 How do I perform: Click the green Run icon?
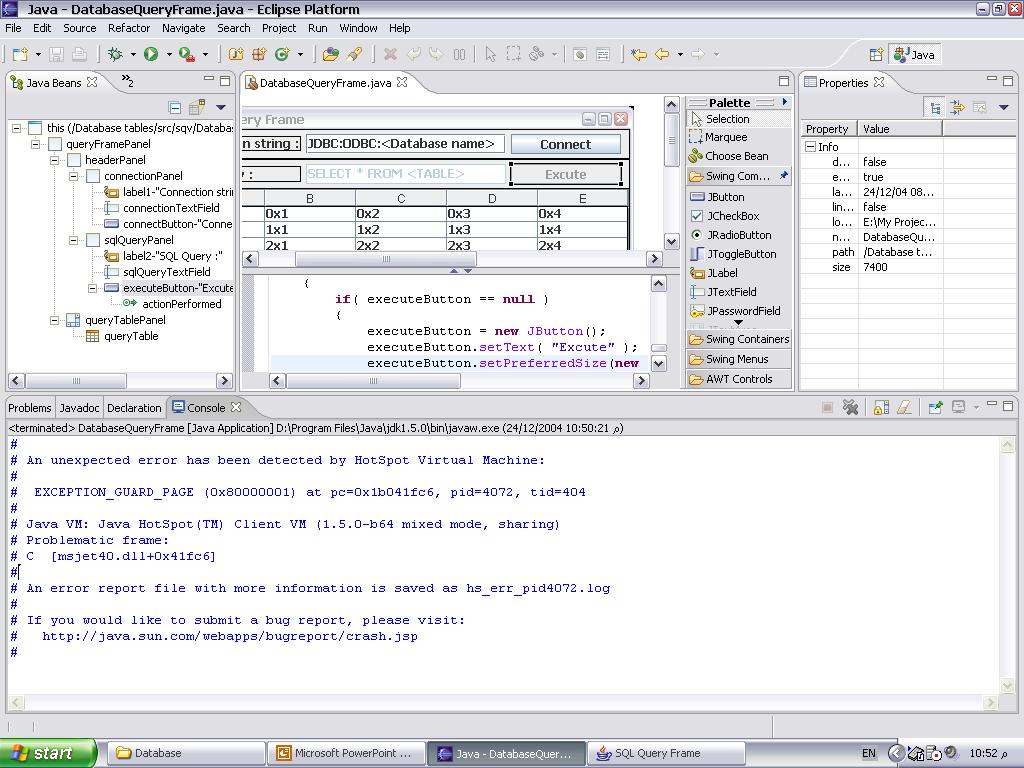151,54
